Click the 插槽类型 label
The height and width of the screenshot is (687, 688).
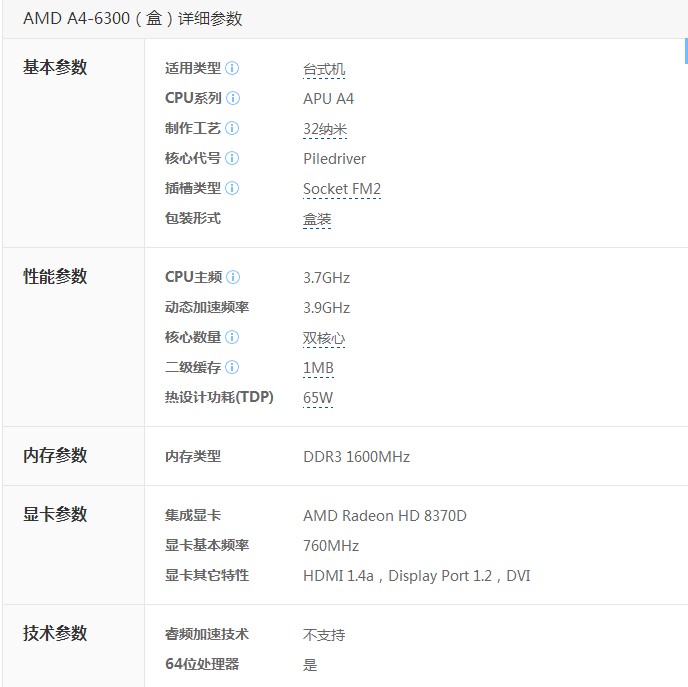tap(193, 188)
